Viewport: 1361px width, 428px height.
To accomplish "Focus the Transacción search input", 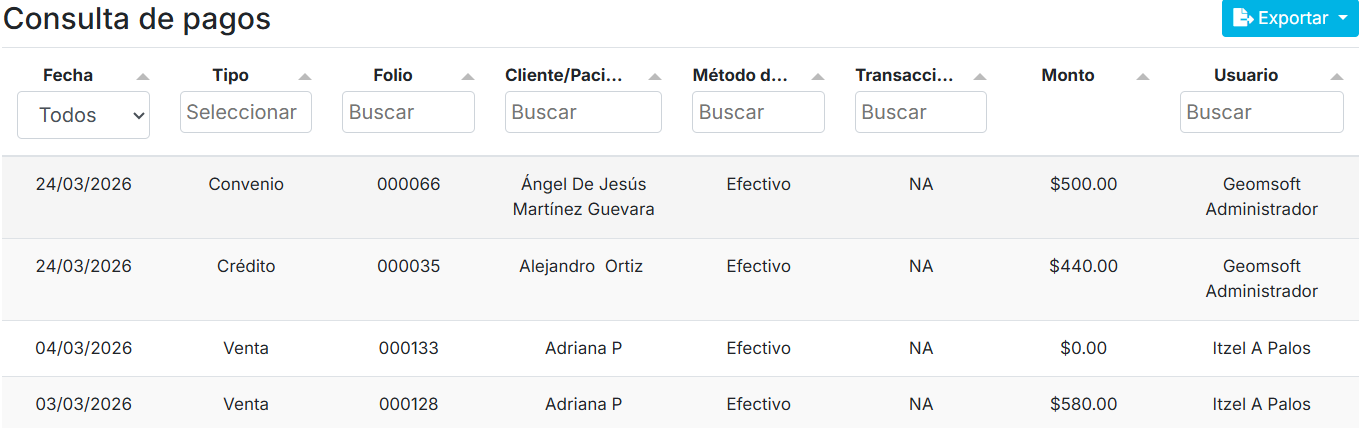I will 920,112.
